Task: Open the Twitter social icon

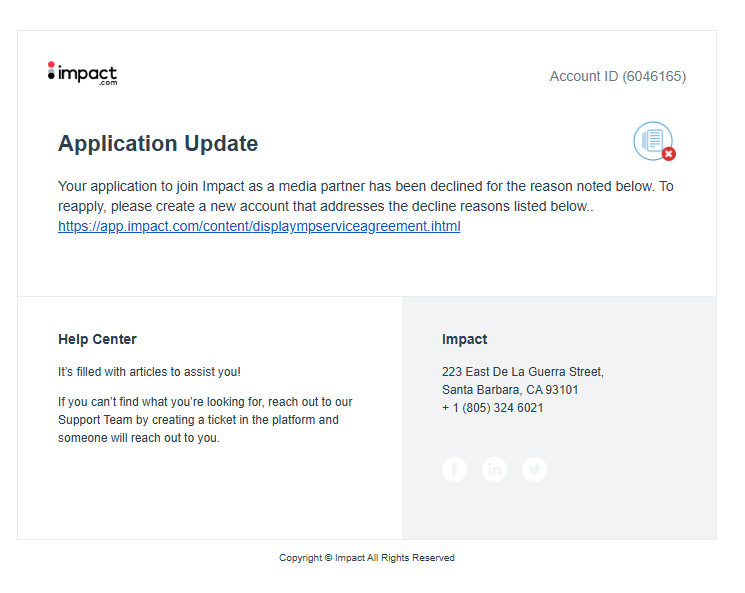Action: click(534, 469)
